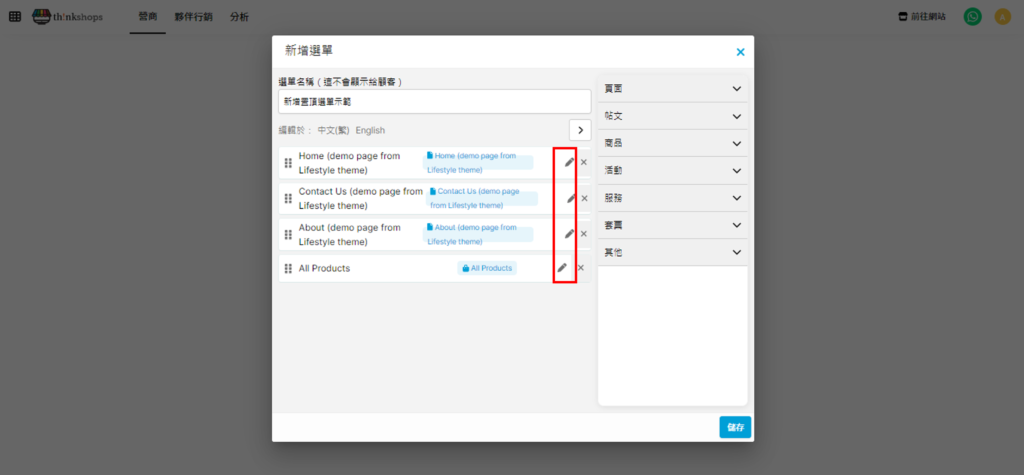Expand the 商品 section
Viewport: 1024px width, 475px height.
[x=673, y=144]
